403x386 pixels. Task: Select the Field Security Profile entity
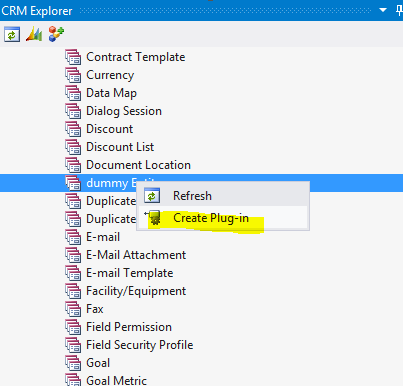(140, 345)
